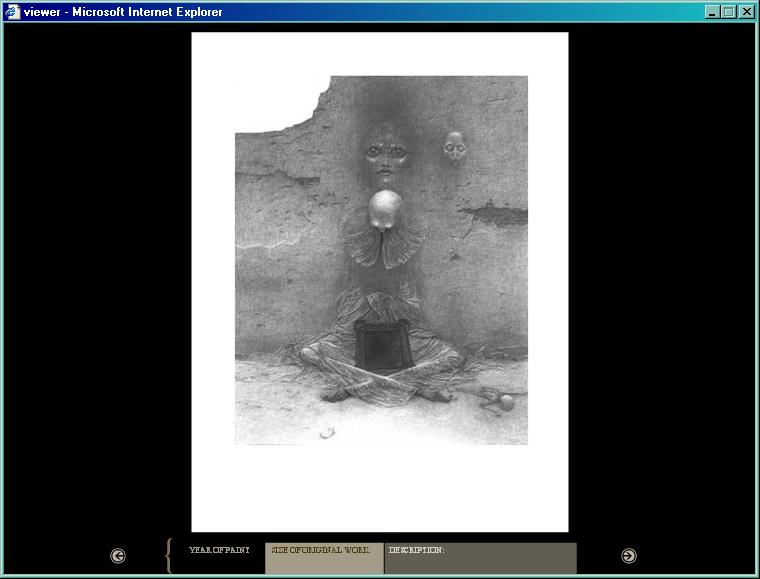Go to the previous artwork with left arrow
The image size is (760, 579).
click(x=118, y=556)
